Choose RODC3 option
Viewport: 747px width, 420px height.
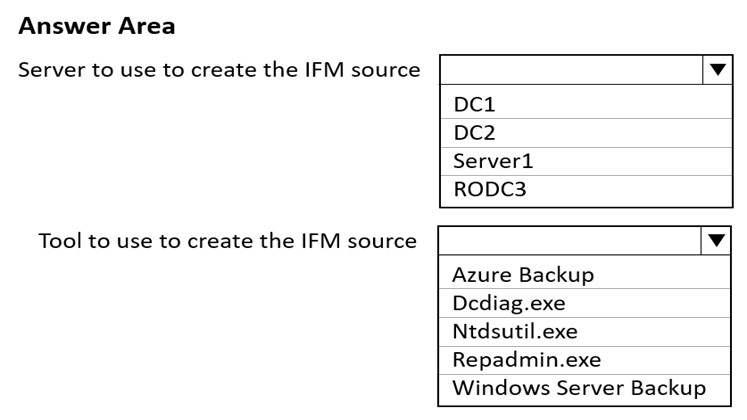pos(586,190)
